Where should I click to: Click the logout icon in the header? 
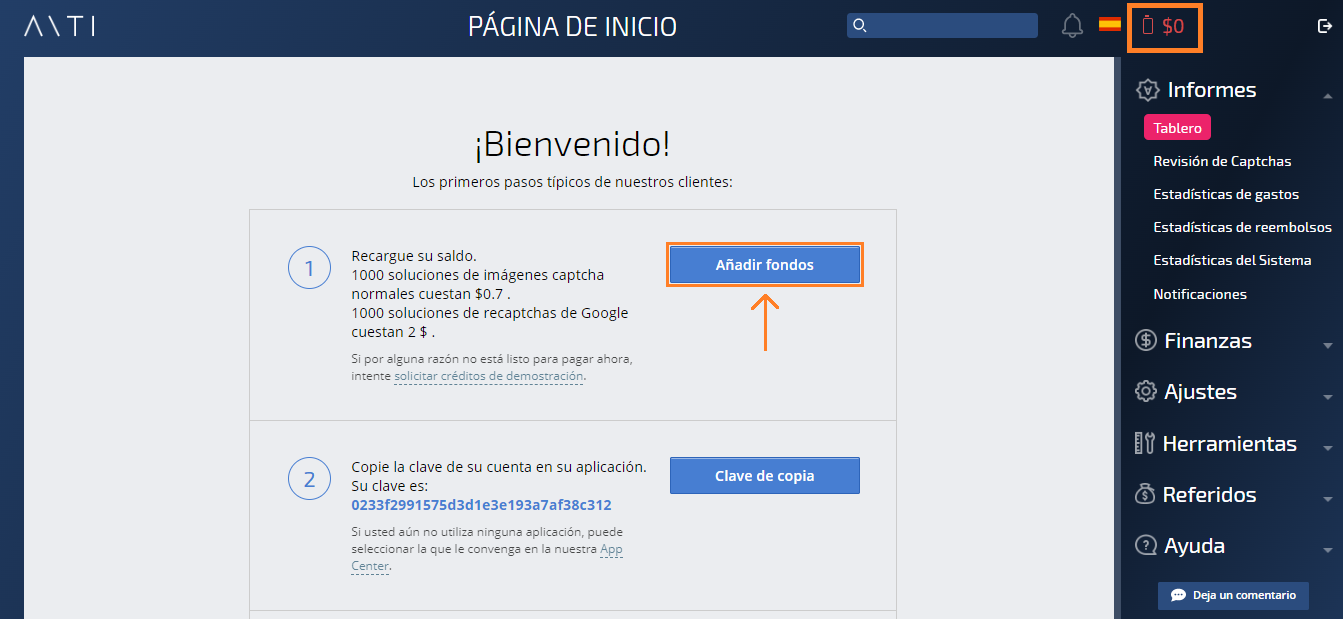pyautogui.click(x=1325, y=26)
